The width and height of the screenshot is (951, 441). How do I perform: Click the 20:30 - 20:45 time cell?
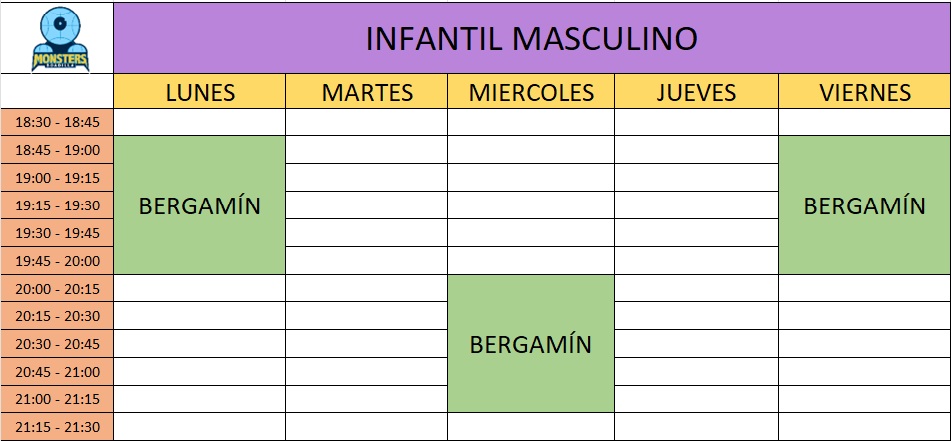coord(58,344)
